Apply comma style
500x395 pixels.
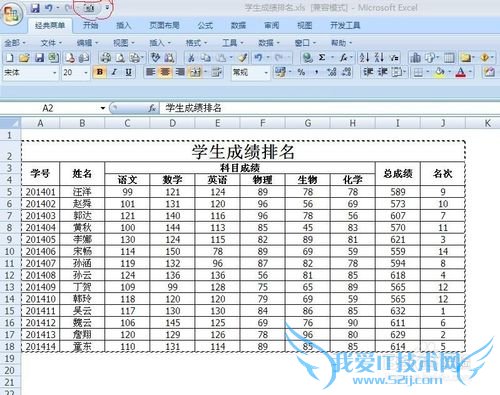coord(316,72)
